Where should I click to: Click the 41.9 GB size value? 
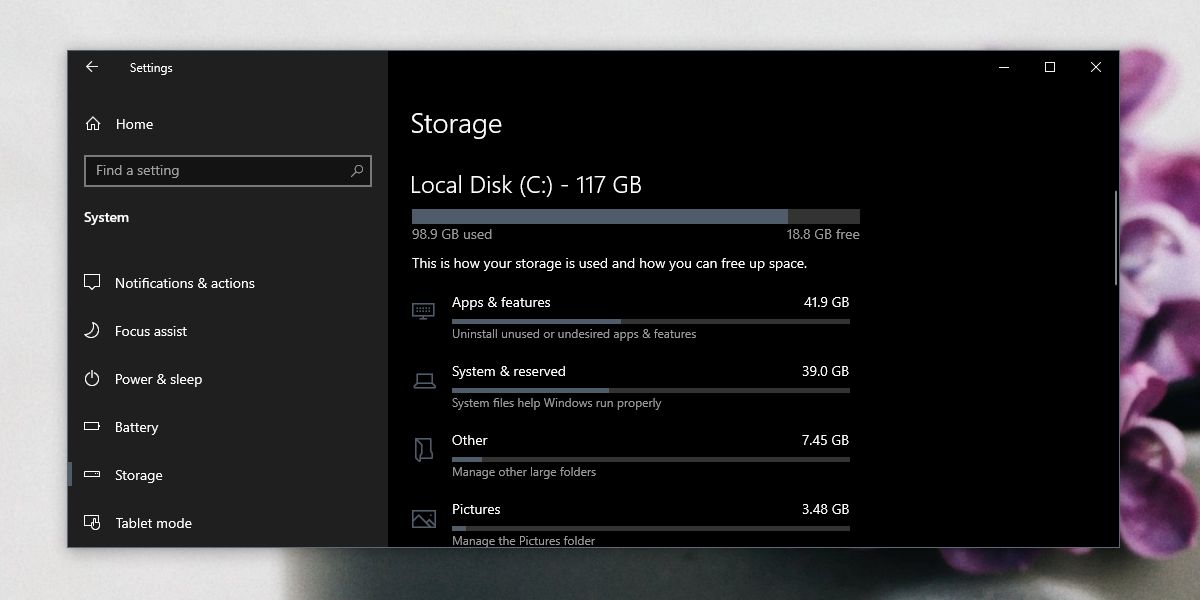point(826,302)
